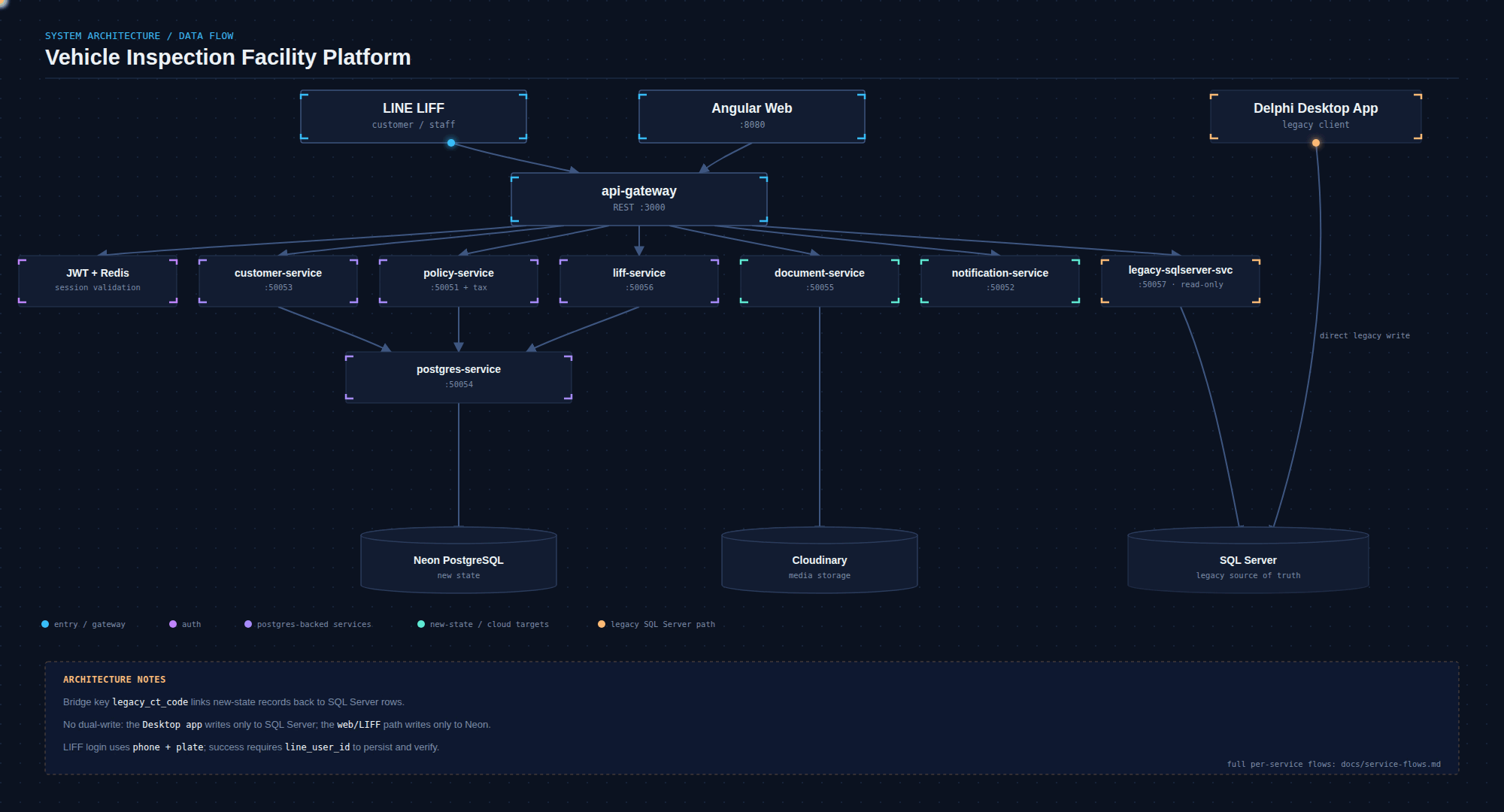This screenshot has height=812, width=1504.
Task: Select the postgres-service node
Action: pos(459,378)
